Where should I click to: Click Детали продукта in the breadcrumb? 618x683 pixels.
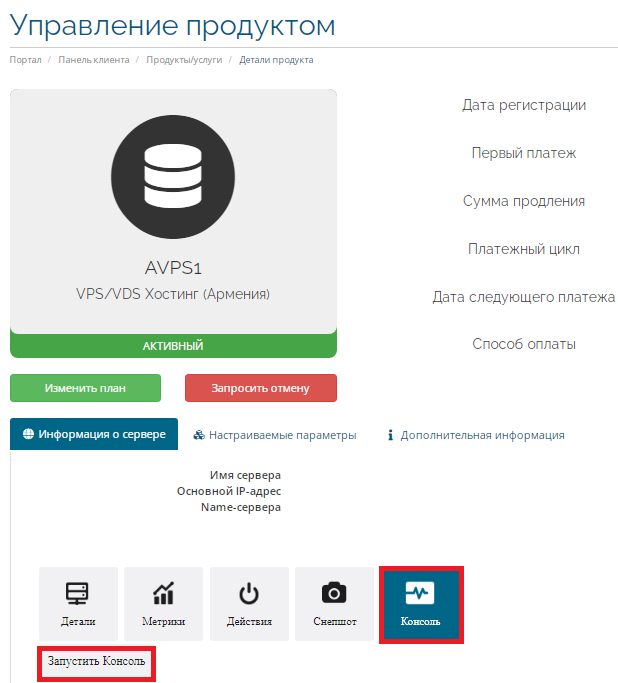click(276, 60)
